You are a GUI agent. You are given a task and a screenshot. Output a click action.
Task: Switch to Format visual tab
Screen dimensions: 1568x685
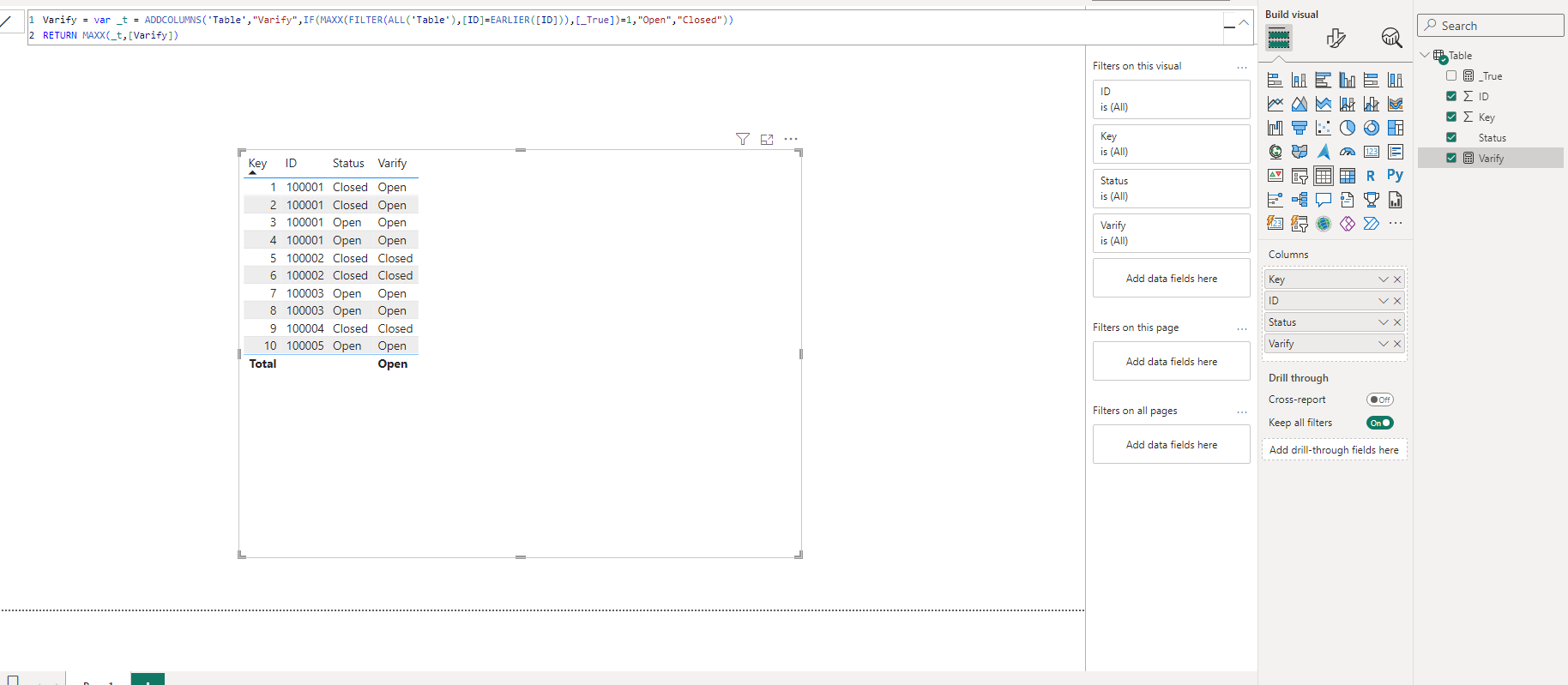(x=1336, y=38)
